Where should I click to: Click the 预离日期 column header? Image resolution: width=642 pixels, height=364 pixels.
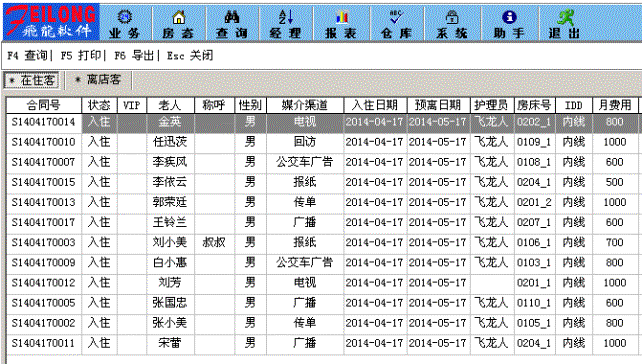click(438, 105)
